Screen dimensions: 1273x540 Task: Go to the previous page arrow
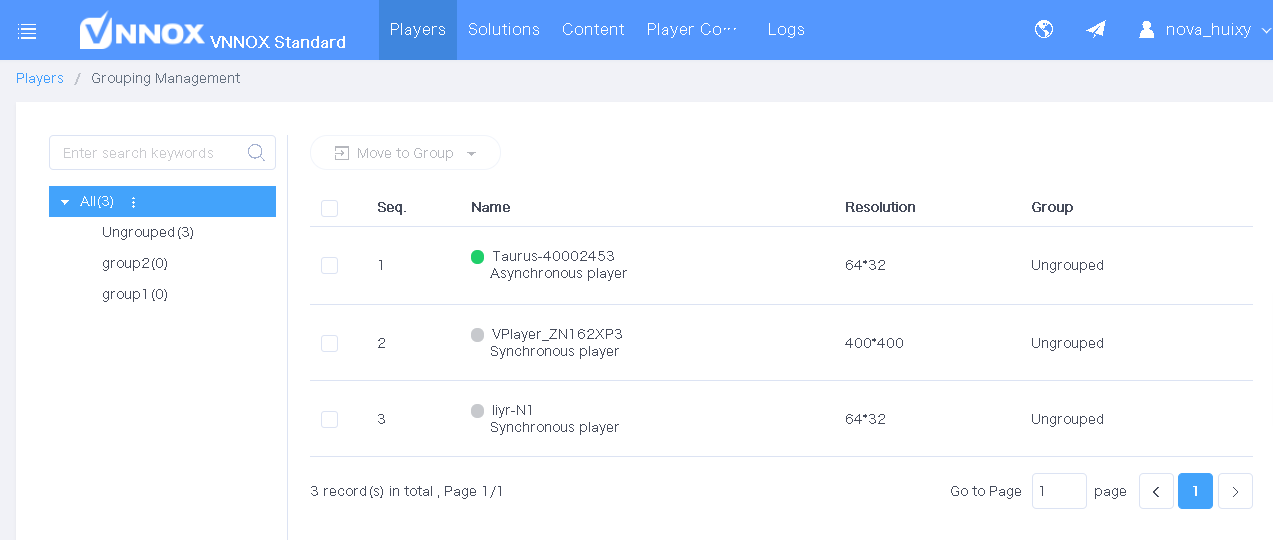point(1156,491)
